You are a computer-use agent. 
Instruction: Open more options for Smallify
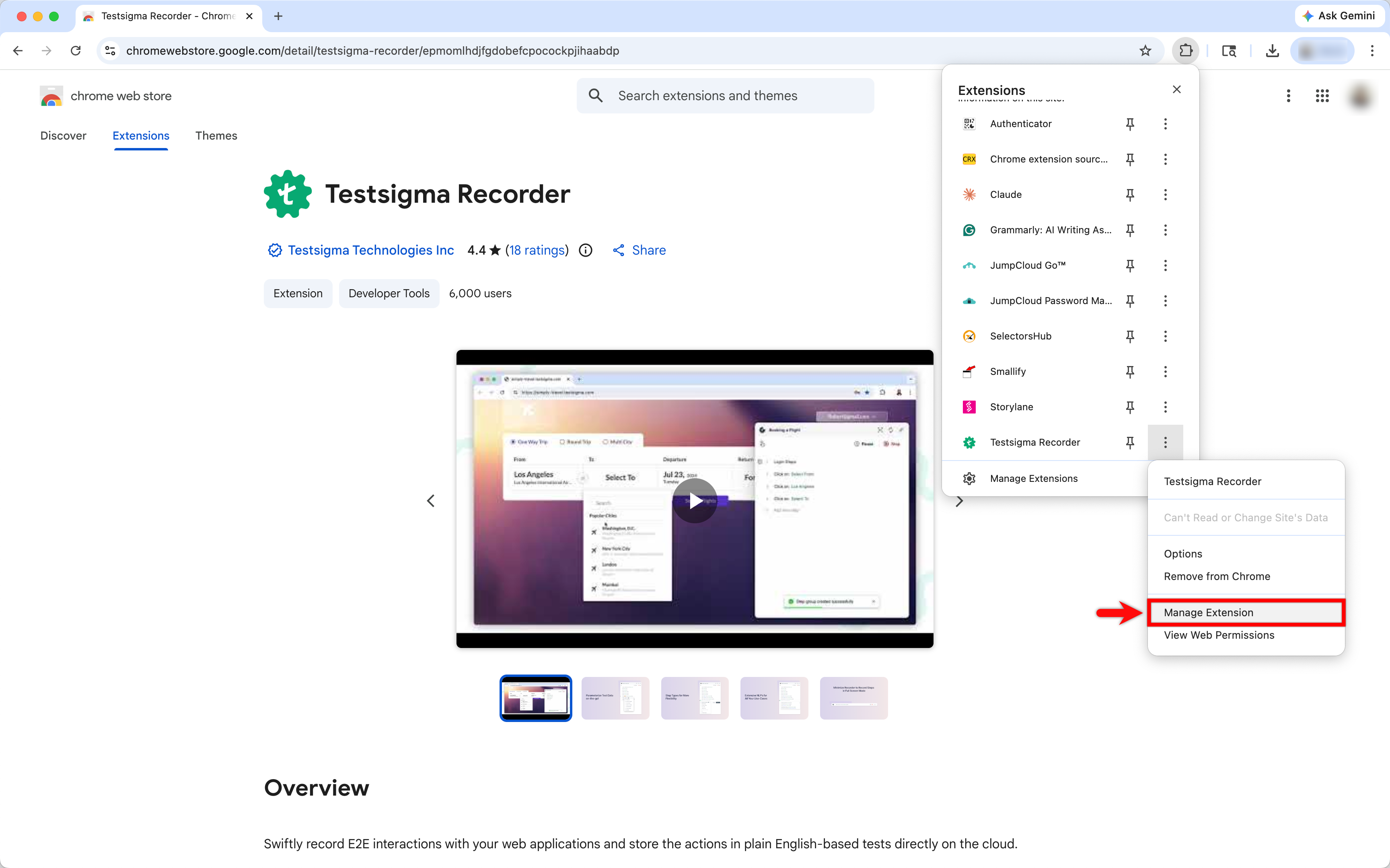pos(1165,371)
